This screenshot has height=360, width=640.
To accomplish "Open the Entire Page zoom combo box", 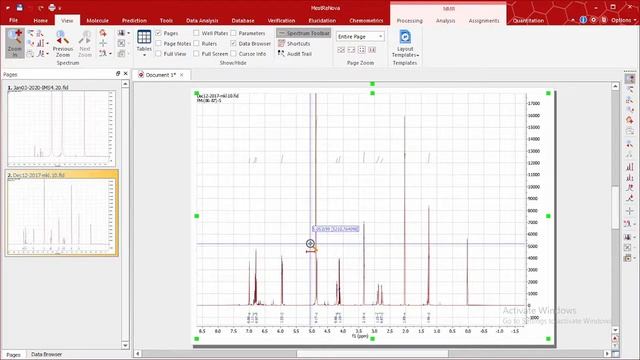I will pyautogui.click(x=360, y=37).
